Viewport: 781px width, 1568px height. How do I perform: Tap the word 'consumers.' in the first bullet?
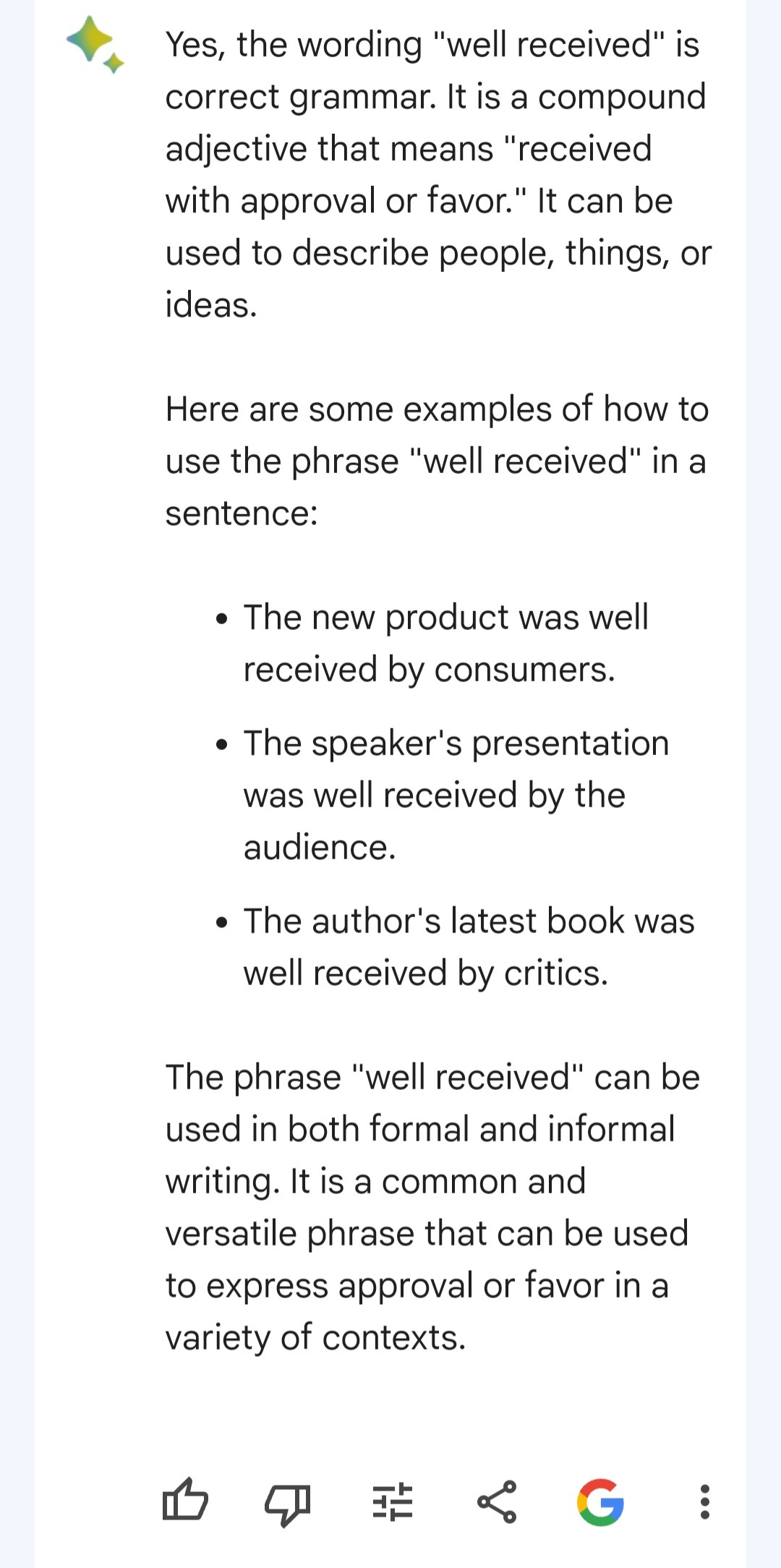pos(524,670)
